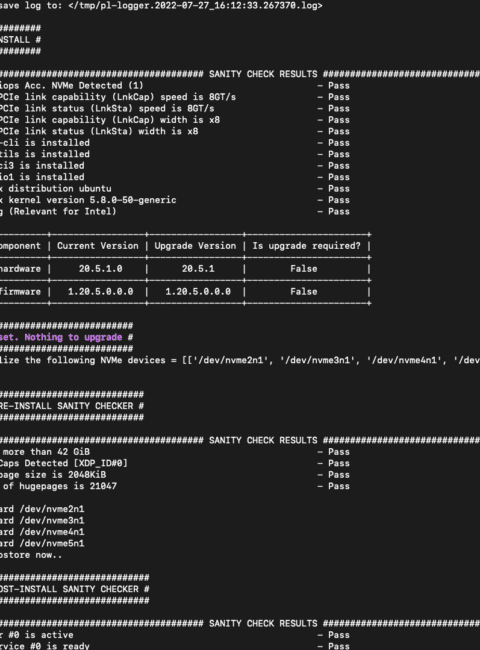The height and width of the screenshot is (650, 480).
Task: Click the 'ard /dev/nvme2n1' line
Action: tap(42, 509)
